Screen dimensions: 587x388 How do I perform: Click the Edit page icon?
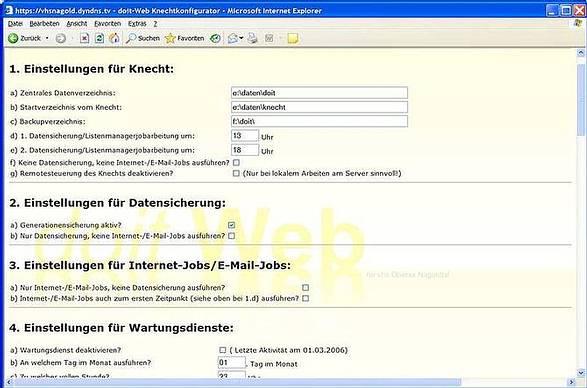pos(269,38)
